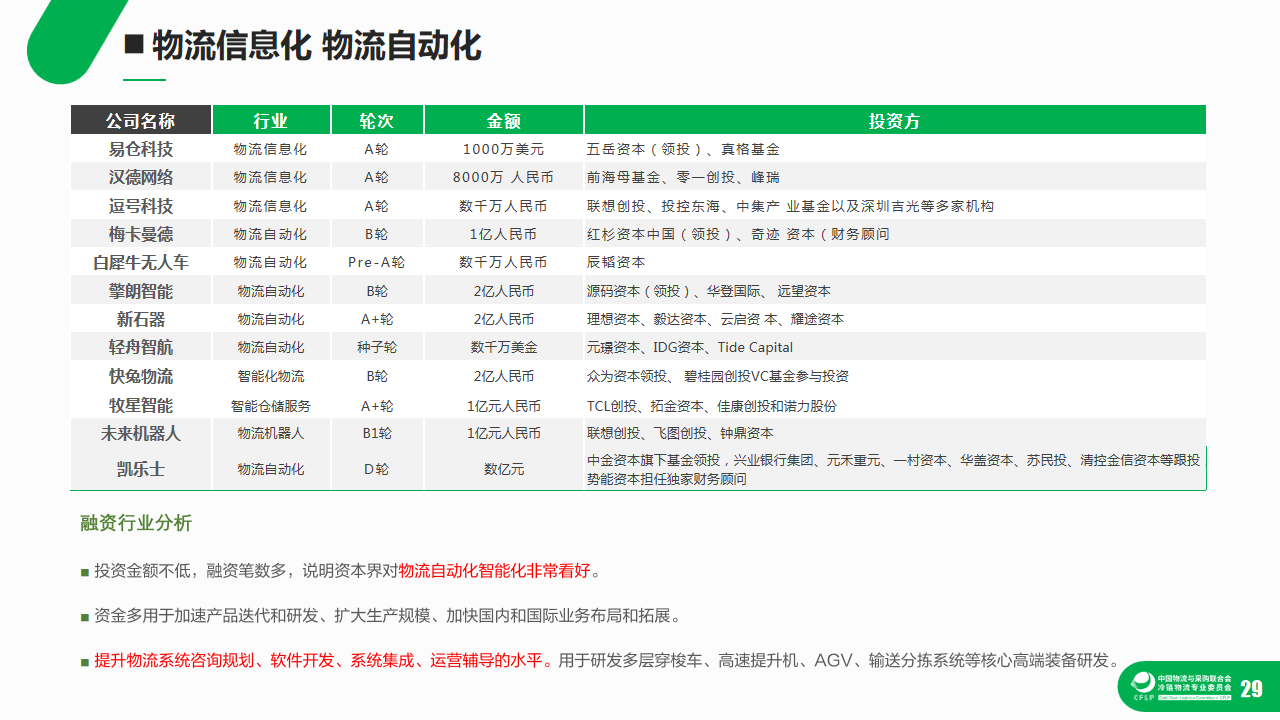Click the black square bullet before the title
Screen dimensions: 1280x720
click(x=132, y=45)
